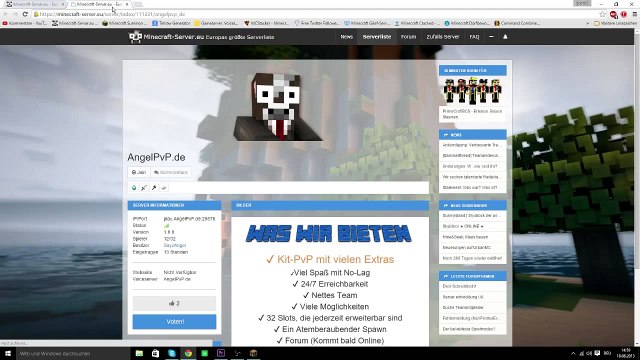The height and width of the screenshot is (360, 640).
Task: Open the Kommentare YouTube bookmark
Action: point(24,23)
